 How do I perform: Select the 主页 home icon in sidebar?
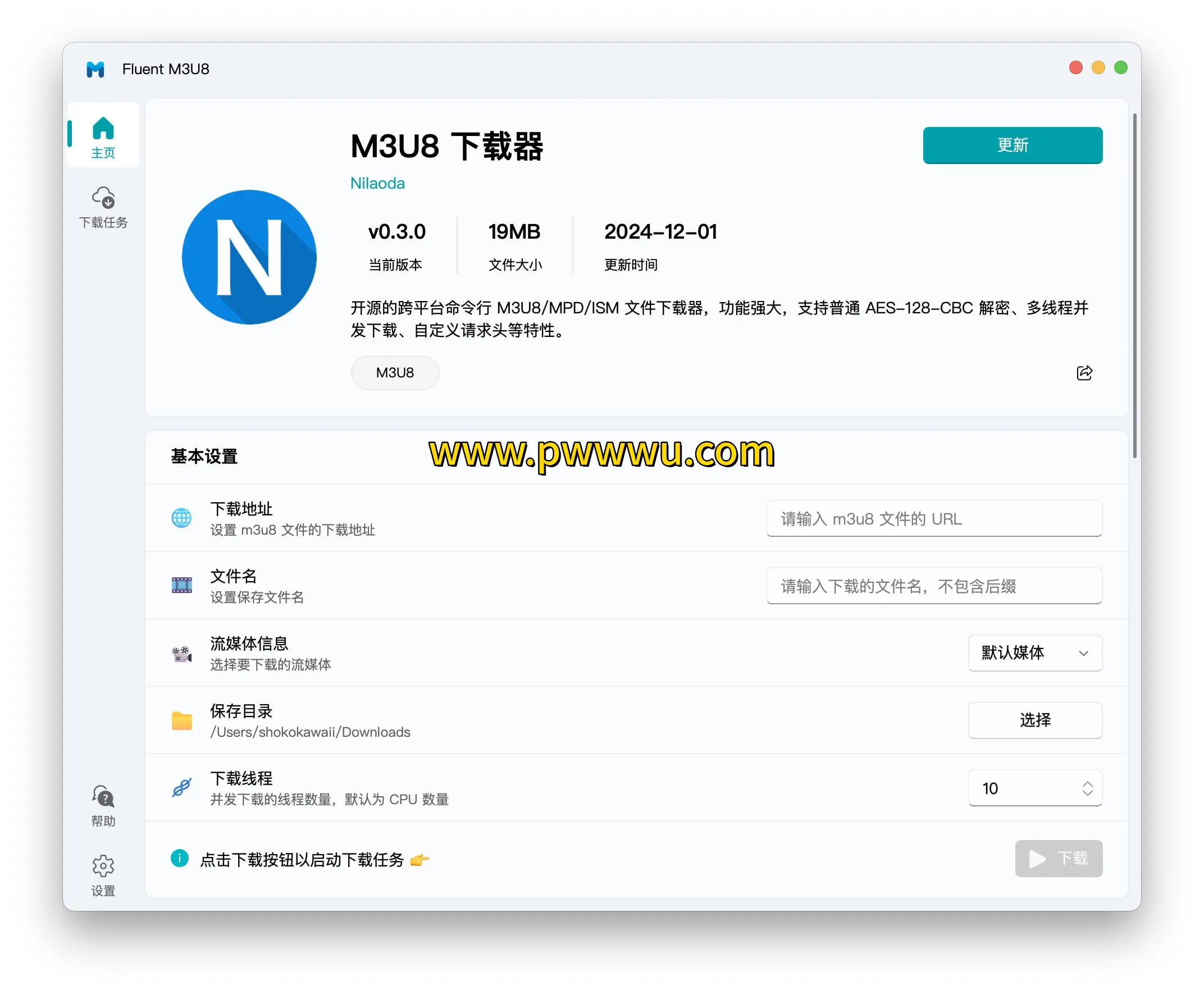click(x=103, y=130)
